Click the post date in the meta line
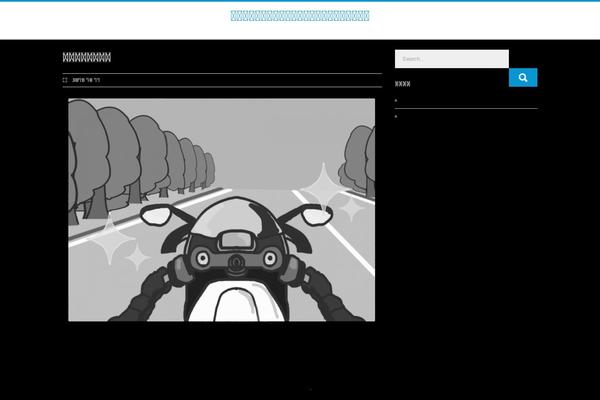600x400 pixels. point(86,80)
